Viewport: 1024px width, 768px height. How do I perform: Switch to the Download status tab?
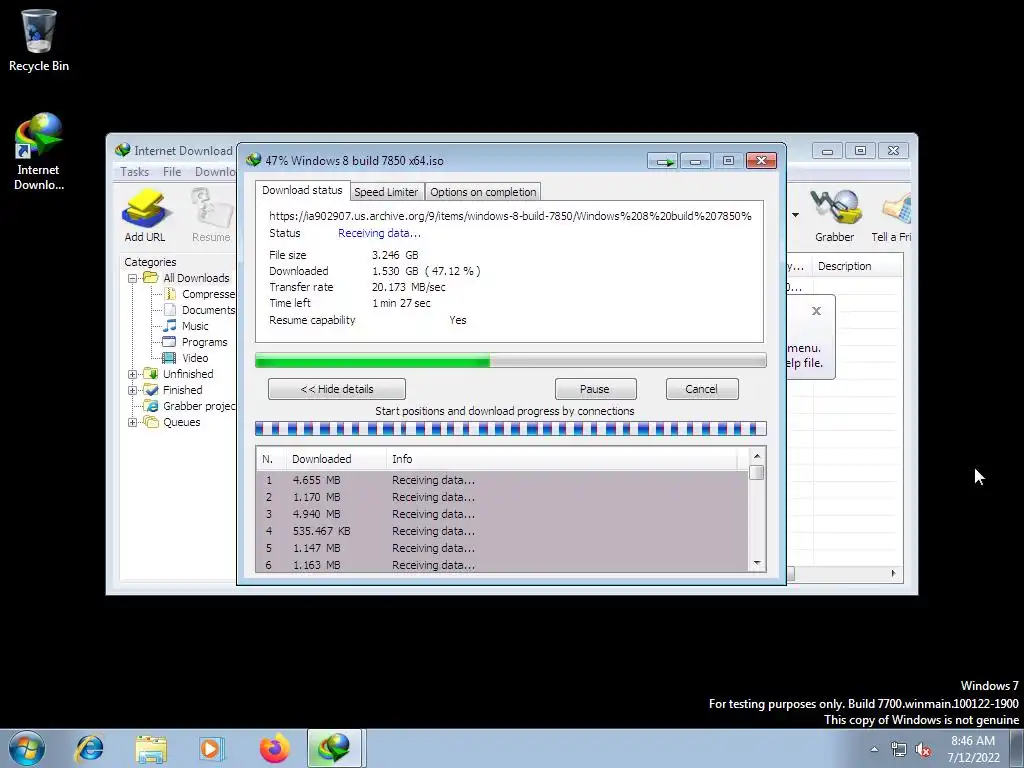[x=302, y=190]
